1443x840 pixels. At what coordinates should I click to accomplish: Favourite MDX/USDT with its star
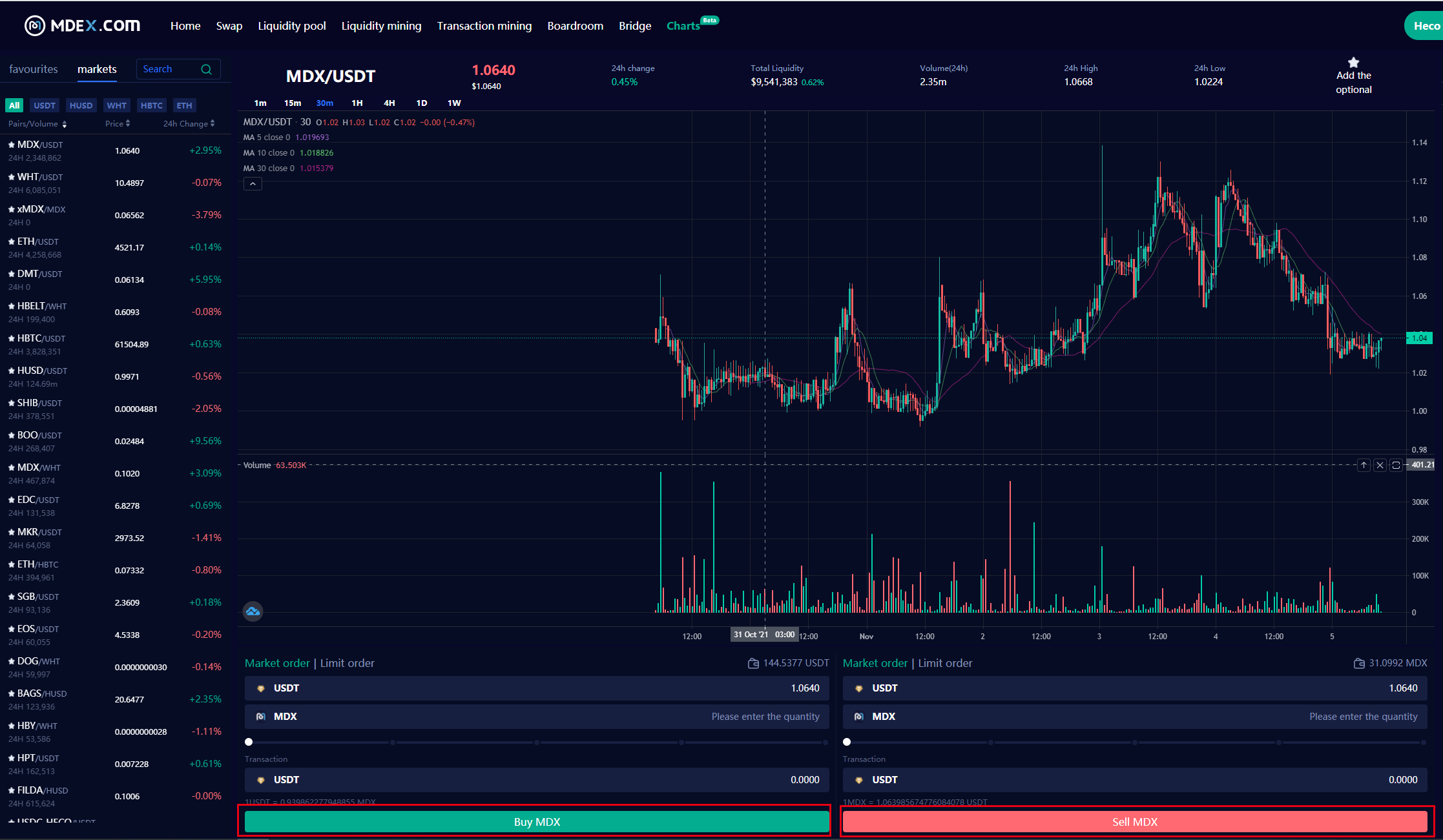(x=12, y=145)
